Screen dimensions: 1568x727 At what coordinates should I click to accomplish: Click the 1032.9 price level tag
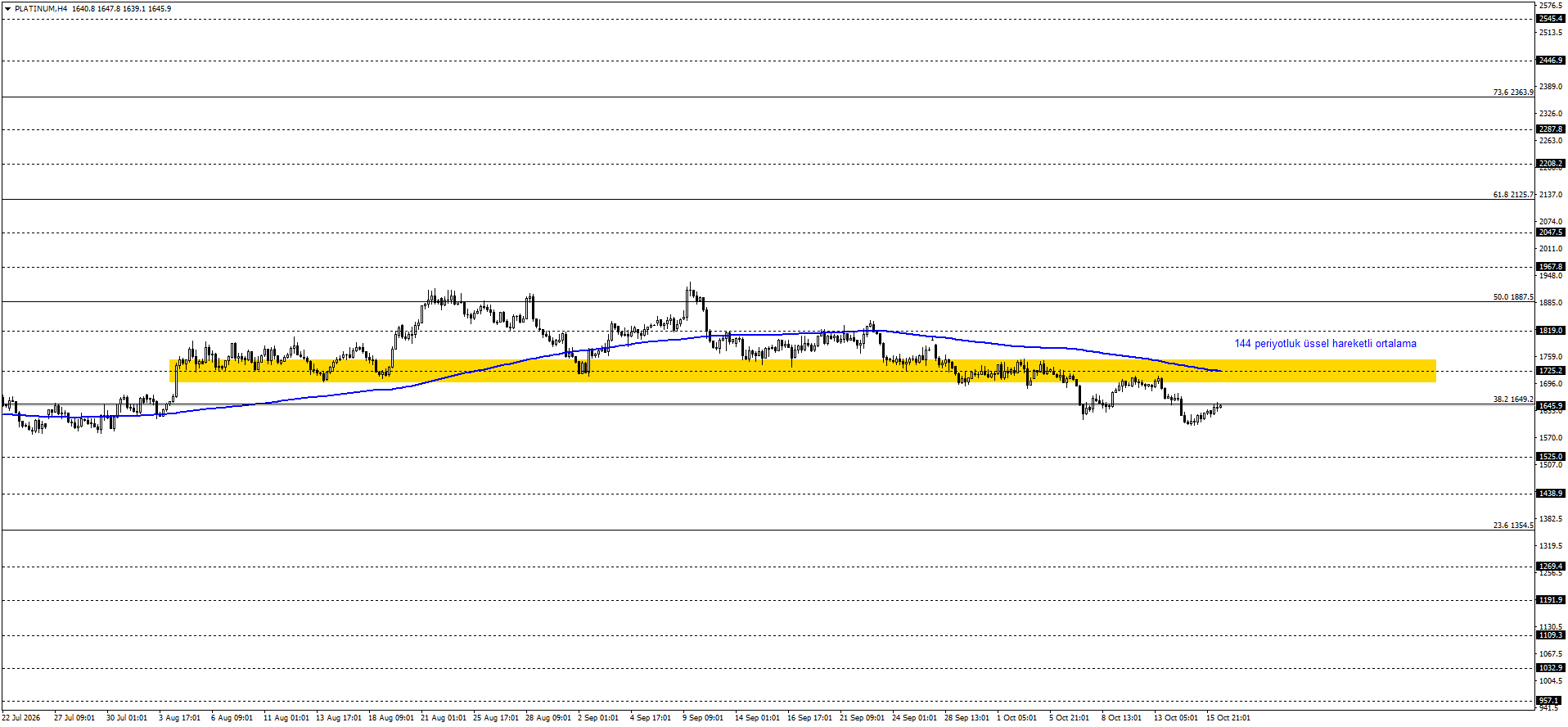click(x=1551, y=668)
